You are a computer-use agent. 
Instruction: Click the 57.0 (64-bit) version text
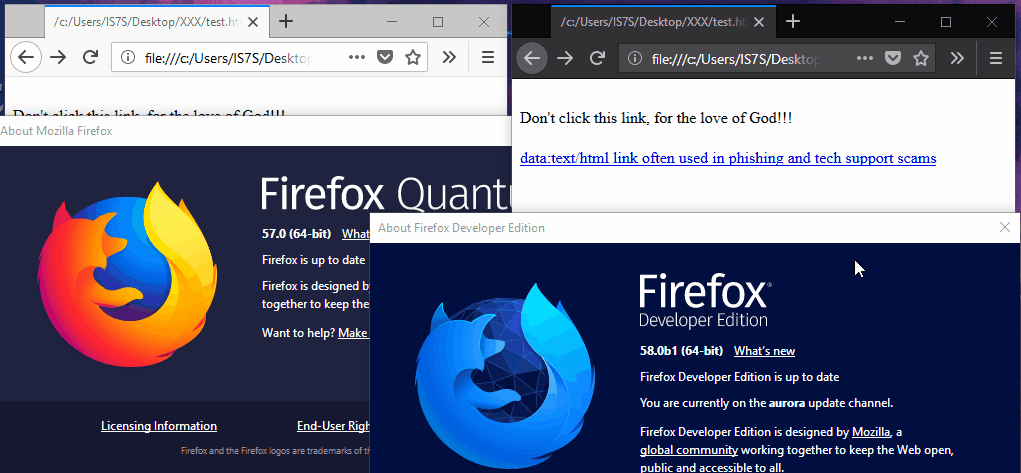pyautogui.click(x=296, y=234)
